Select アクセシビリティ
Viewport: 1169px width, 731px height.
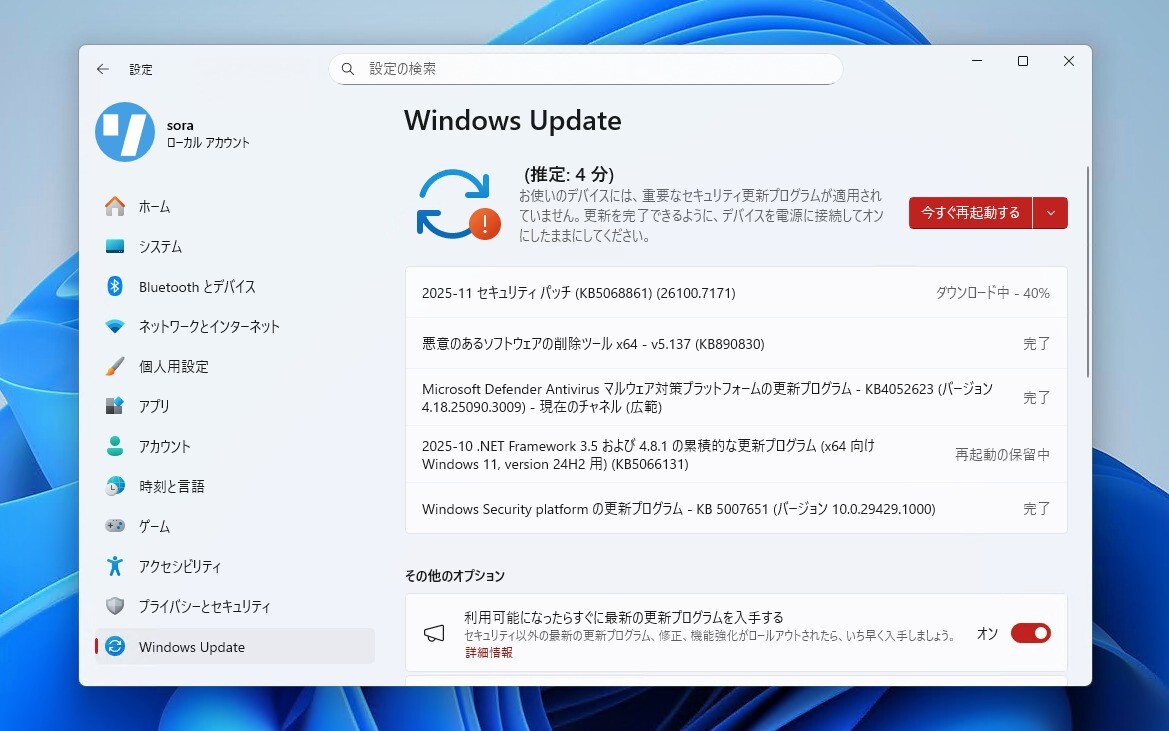point(235,566)
